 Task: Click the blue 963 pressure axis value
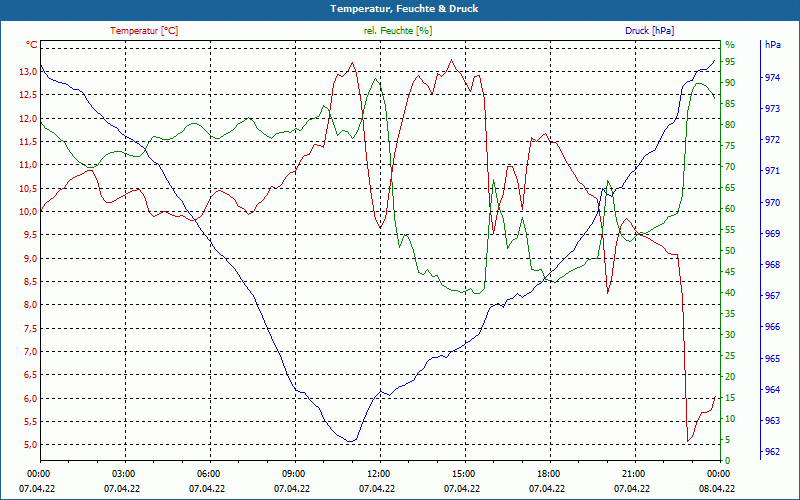pos(773,421)
